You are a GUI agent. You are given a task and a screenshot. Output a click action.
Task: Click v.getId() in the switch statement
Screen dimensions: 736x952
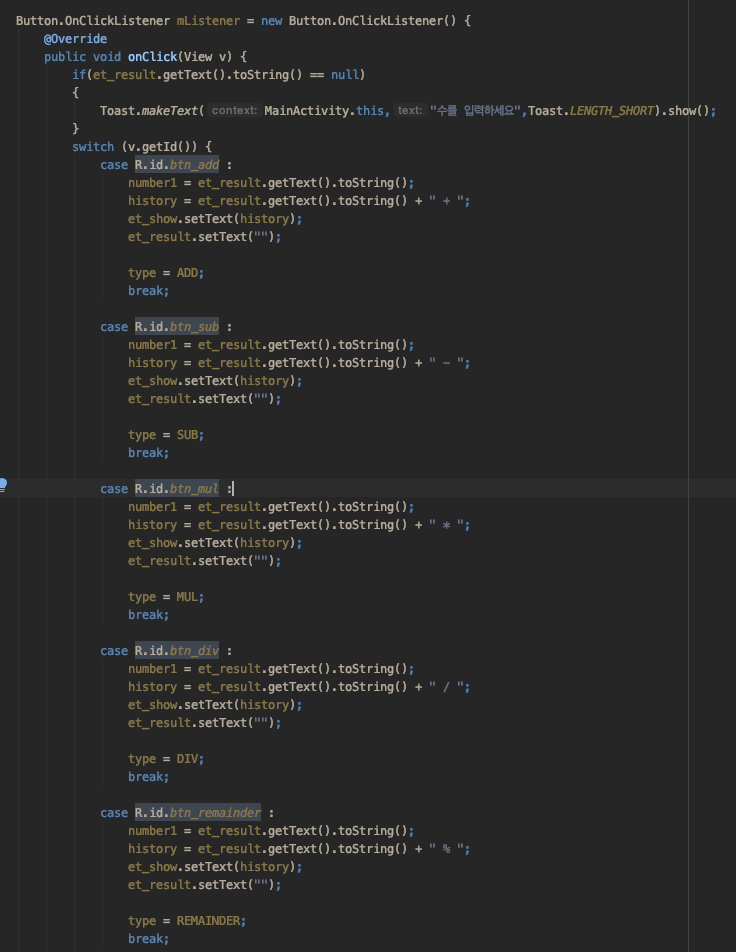pos(162,147)
